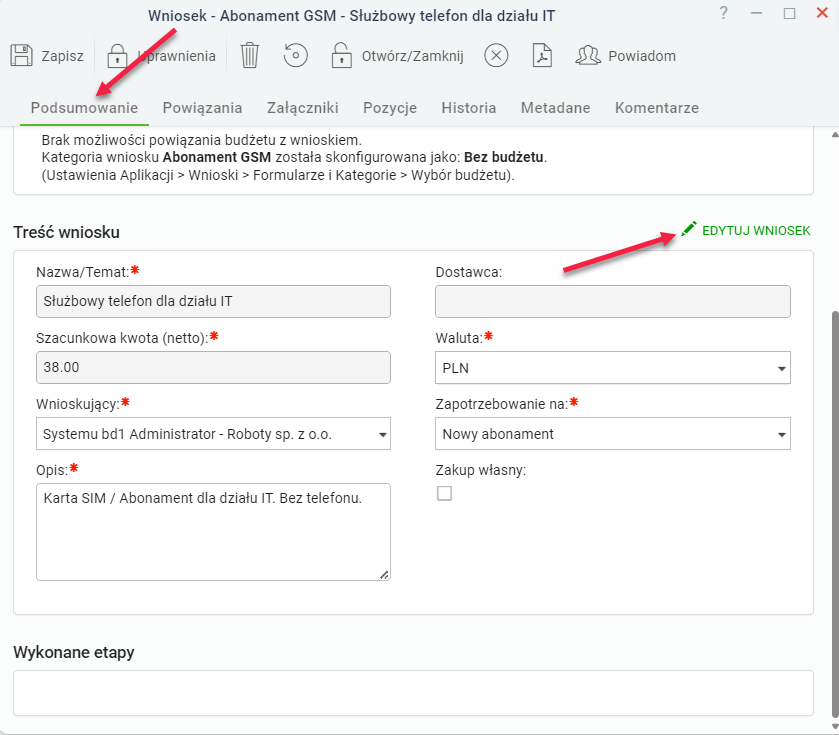Click the empty Dostawca field
The height and width of the screenshot is (735, 839).
pyautogui.click(x=613, y=301)
